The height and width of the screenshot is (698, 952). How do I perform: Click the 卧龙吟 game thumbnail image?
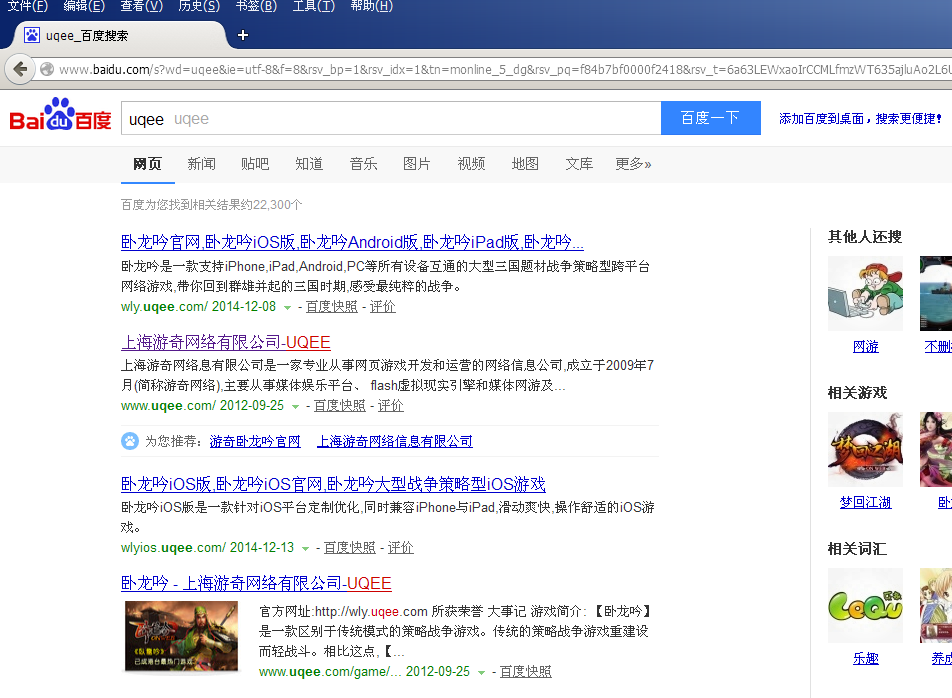182,636
